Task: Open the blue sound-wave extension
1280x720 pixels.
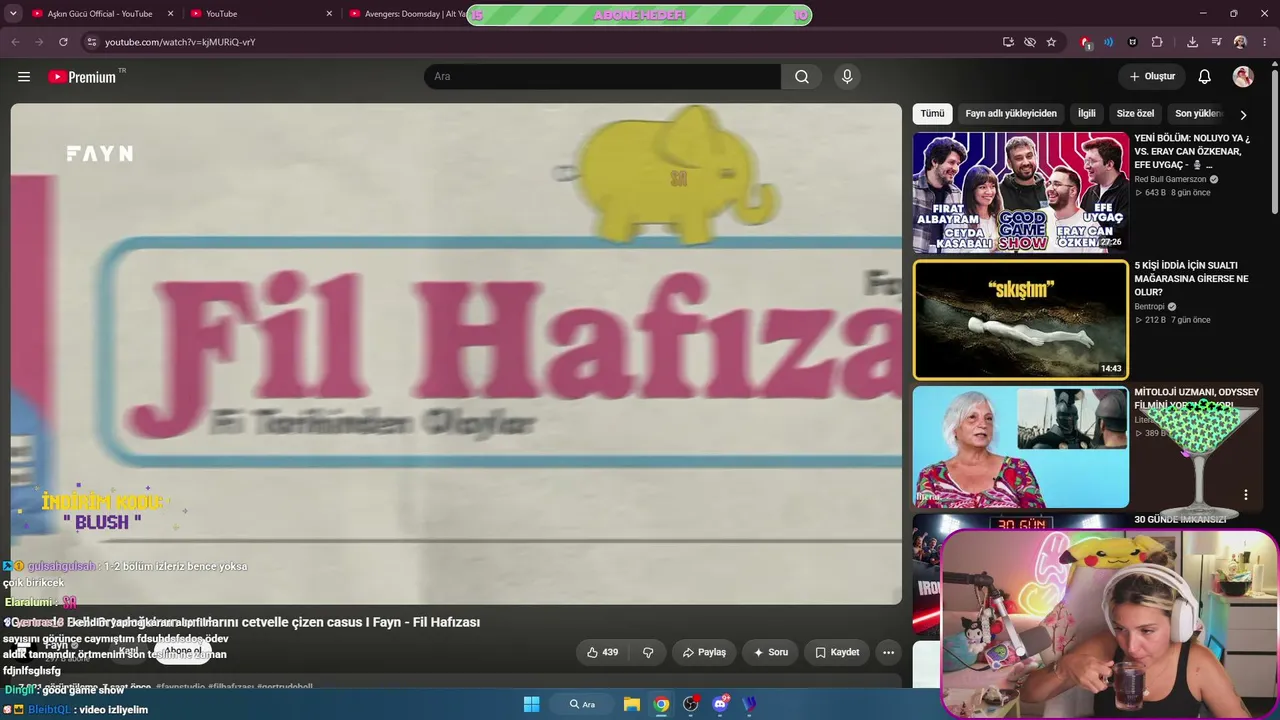Action: coord(1109,42)
